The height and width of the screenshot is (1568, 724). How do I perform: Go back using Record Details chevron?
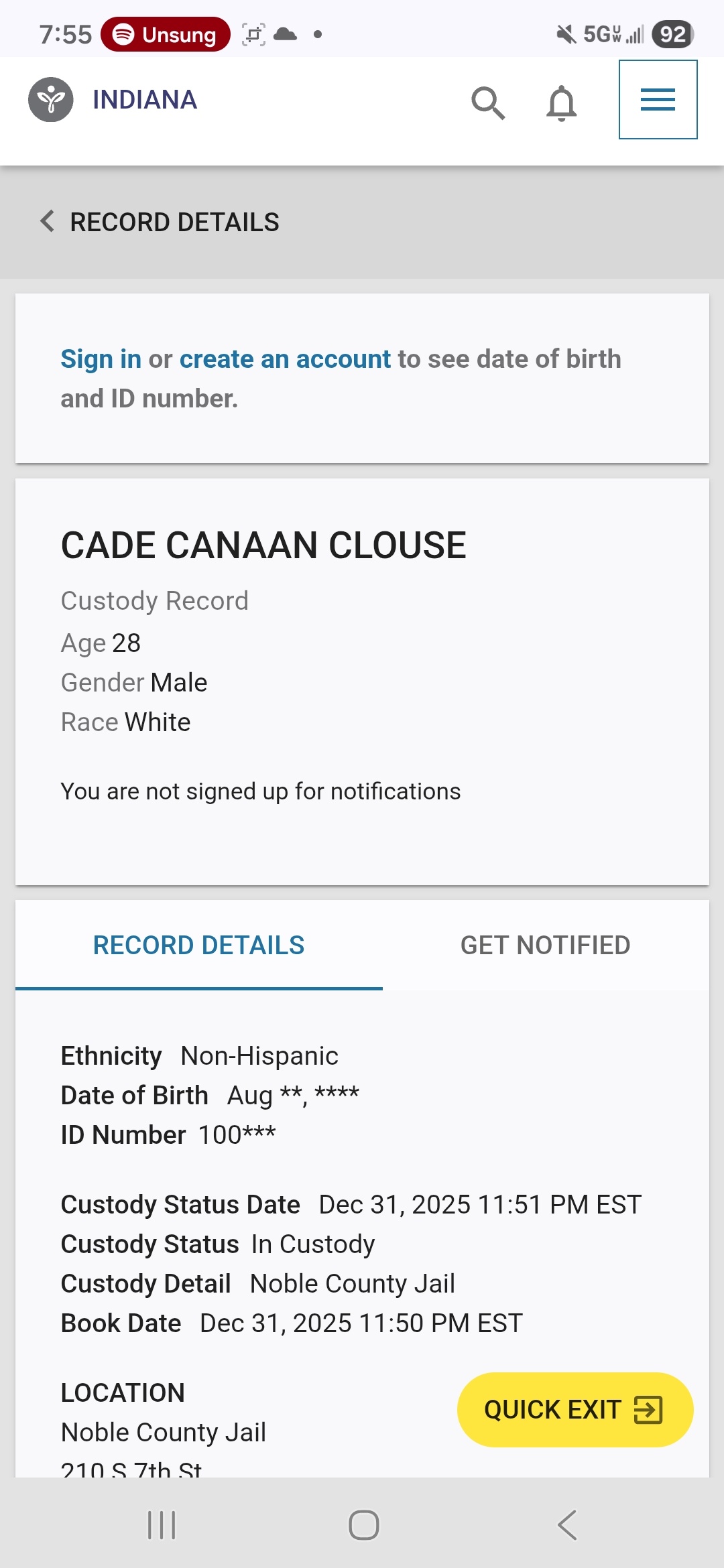point(48,221)
